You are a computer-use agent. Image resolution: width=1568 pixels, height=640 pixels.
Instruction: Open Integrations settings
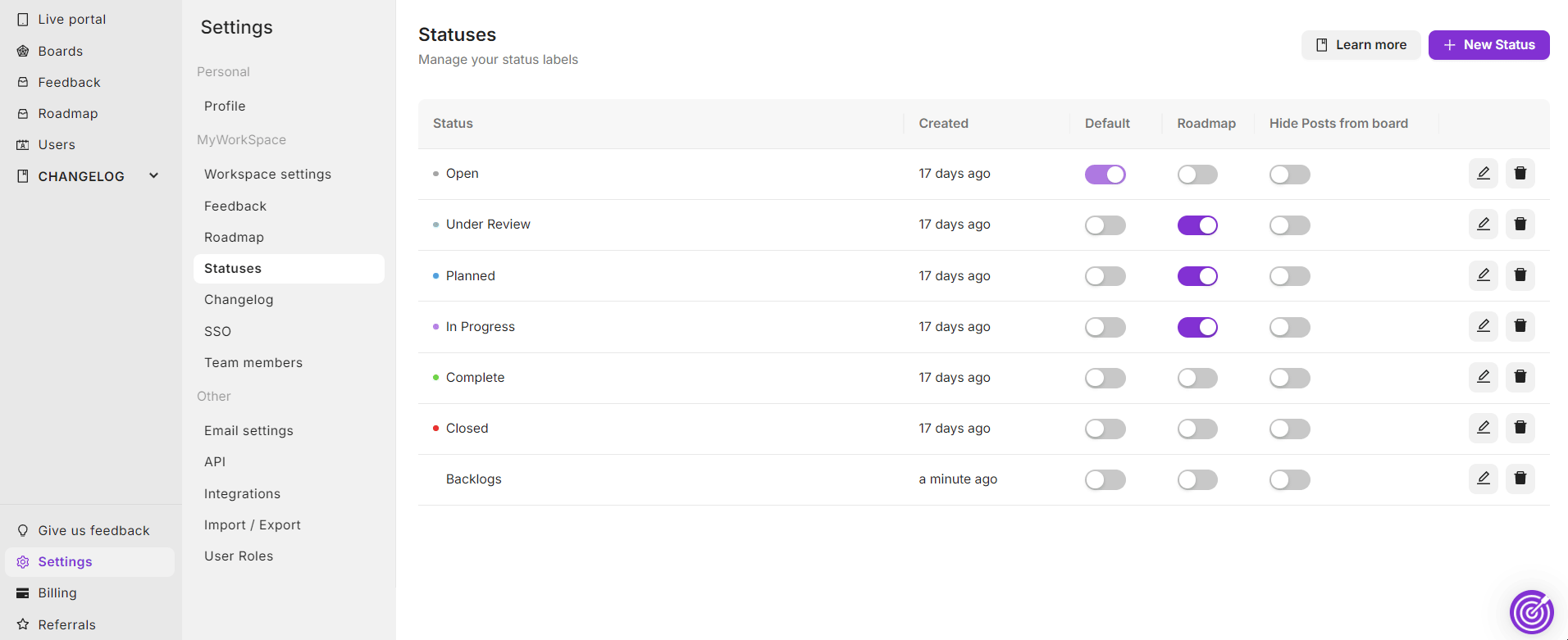[242, 493]
